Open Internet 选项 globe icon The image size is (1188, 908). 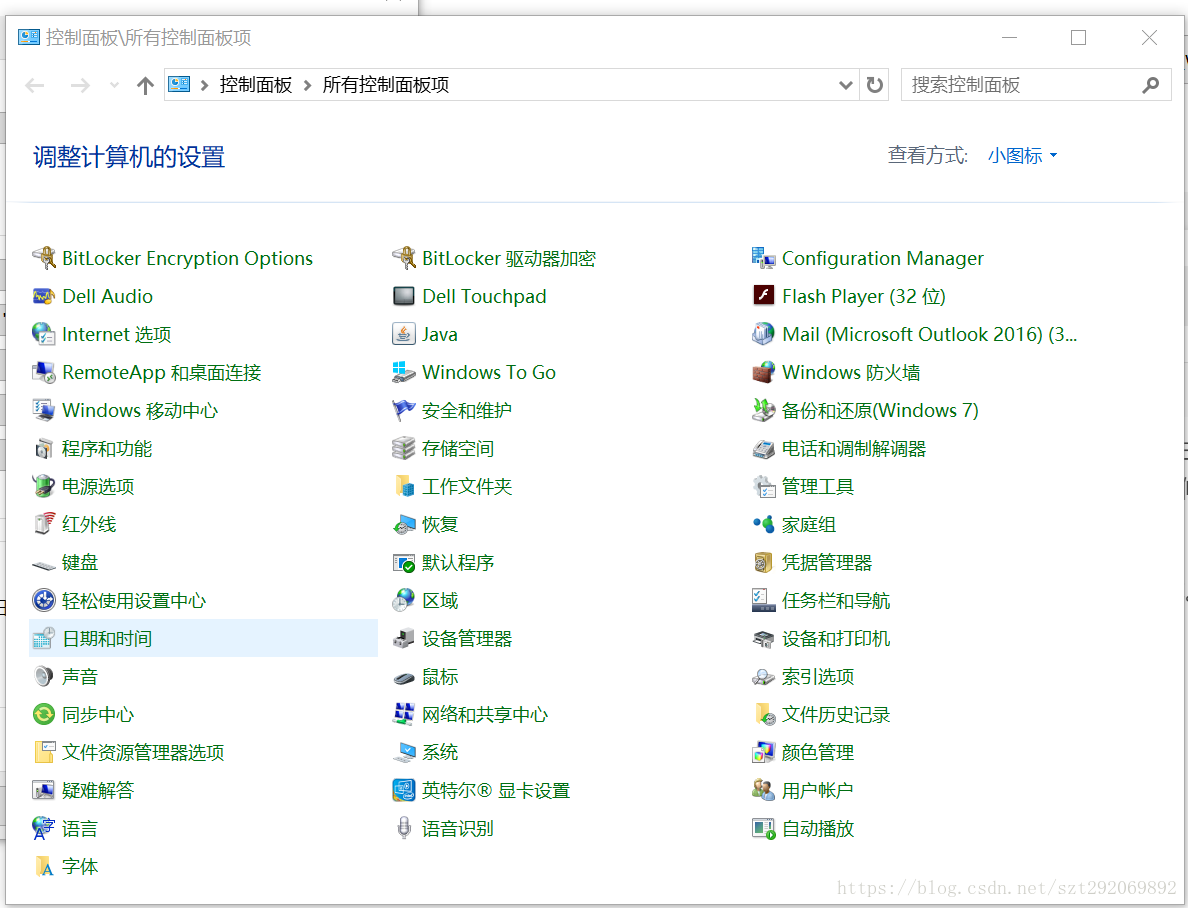coord(44,334)
